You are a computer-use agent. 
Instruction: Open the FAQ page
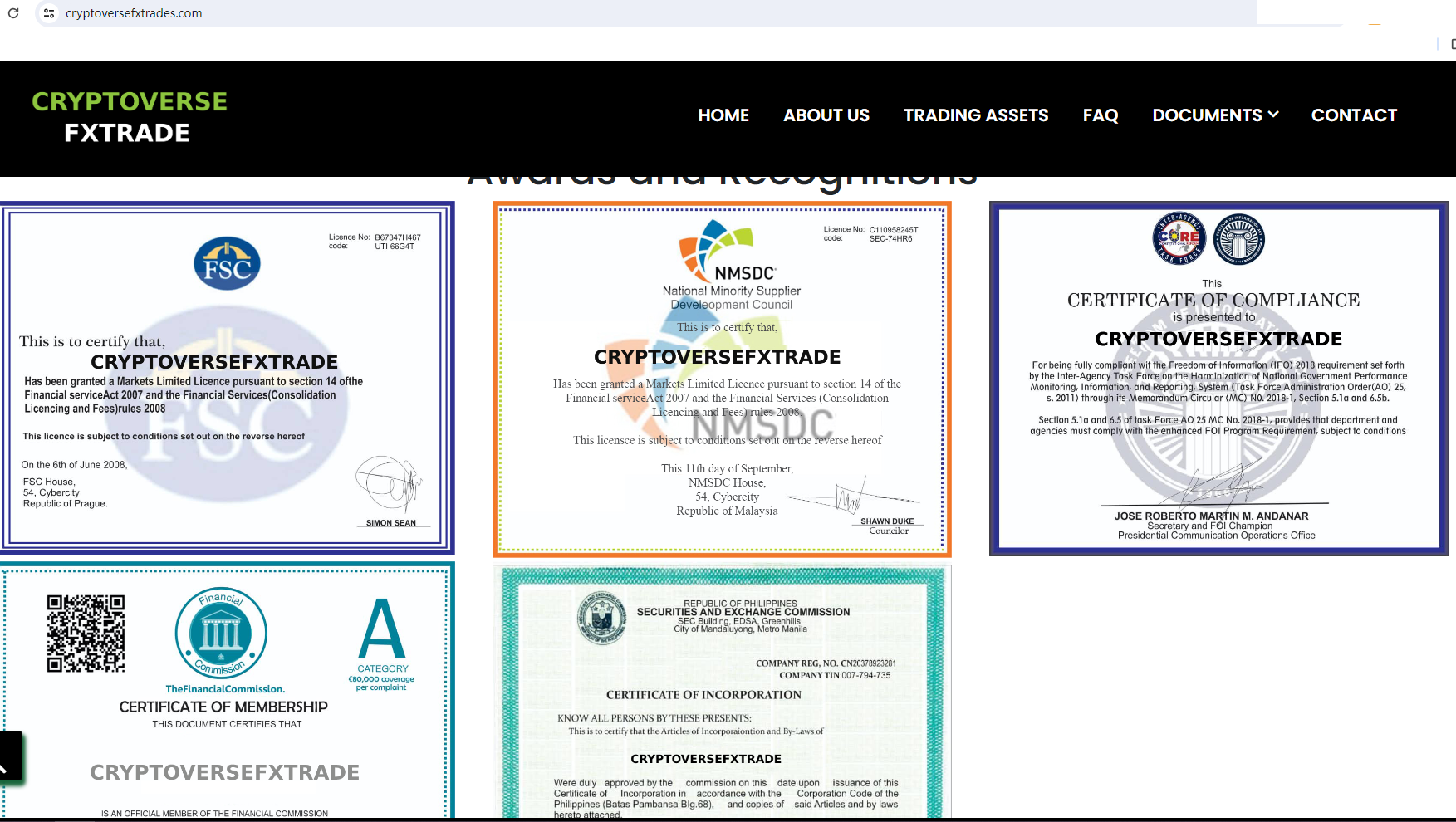1101,115
